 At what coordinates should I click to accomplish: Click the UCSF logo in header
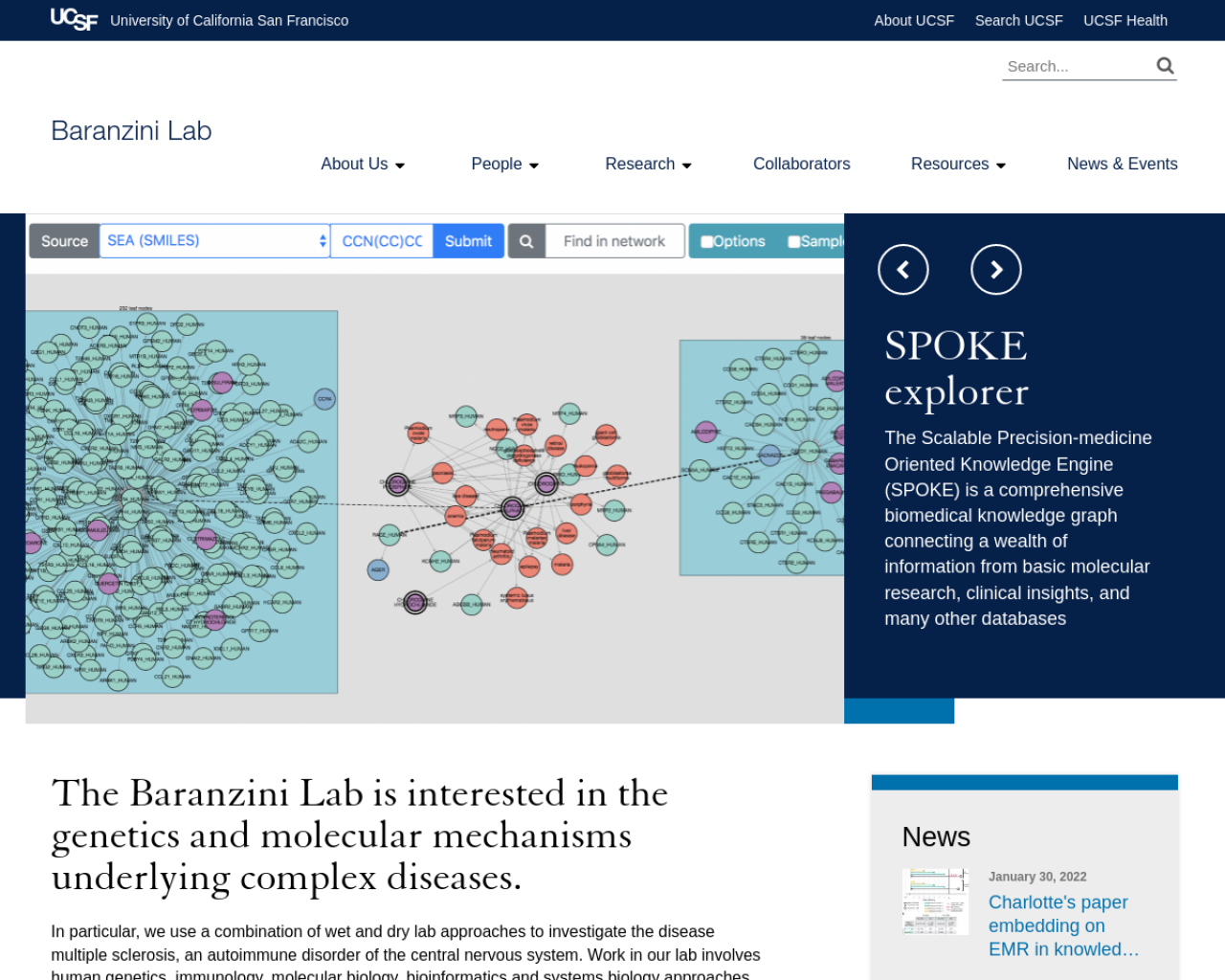pyautogui.click(x=74, y=20)
